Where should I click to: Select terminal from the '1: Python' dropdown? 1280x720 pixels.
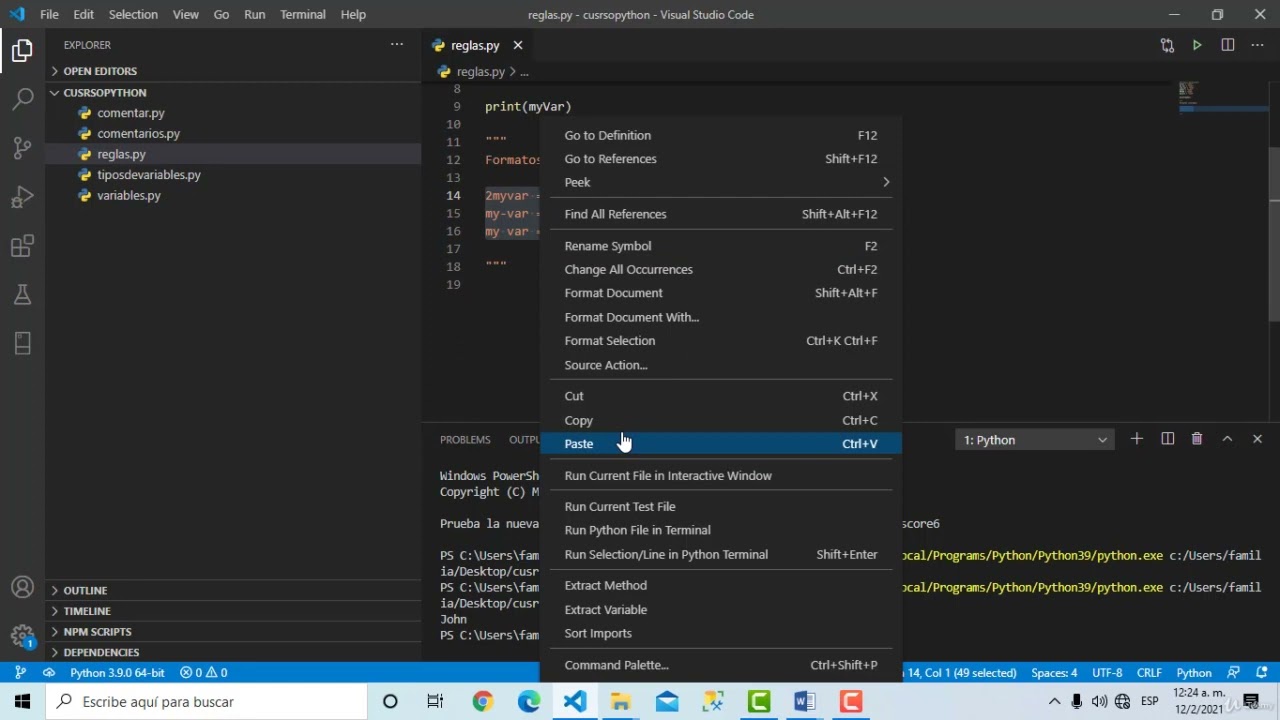1035,440
